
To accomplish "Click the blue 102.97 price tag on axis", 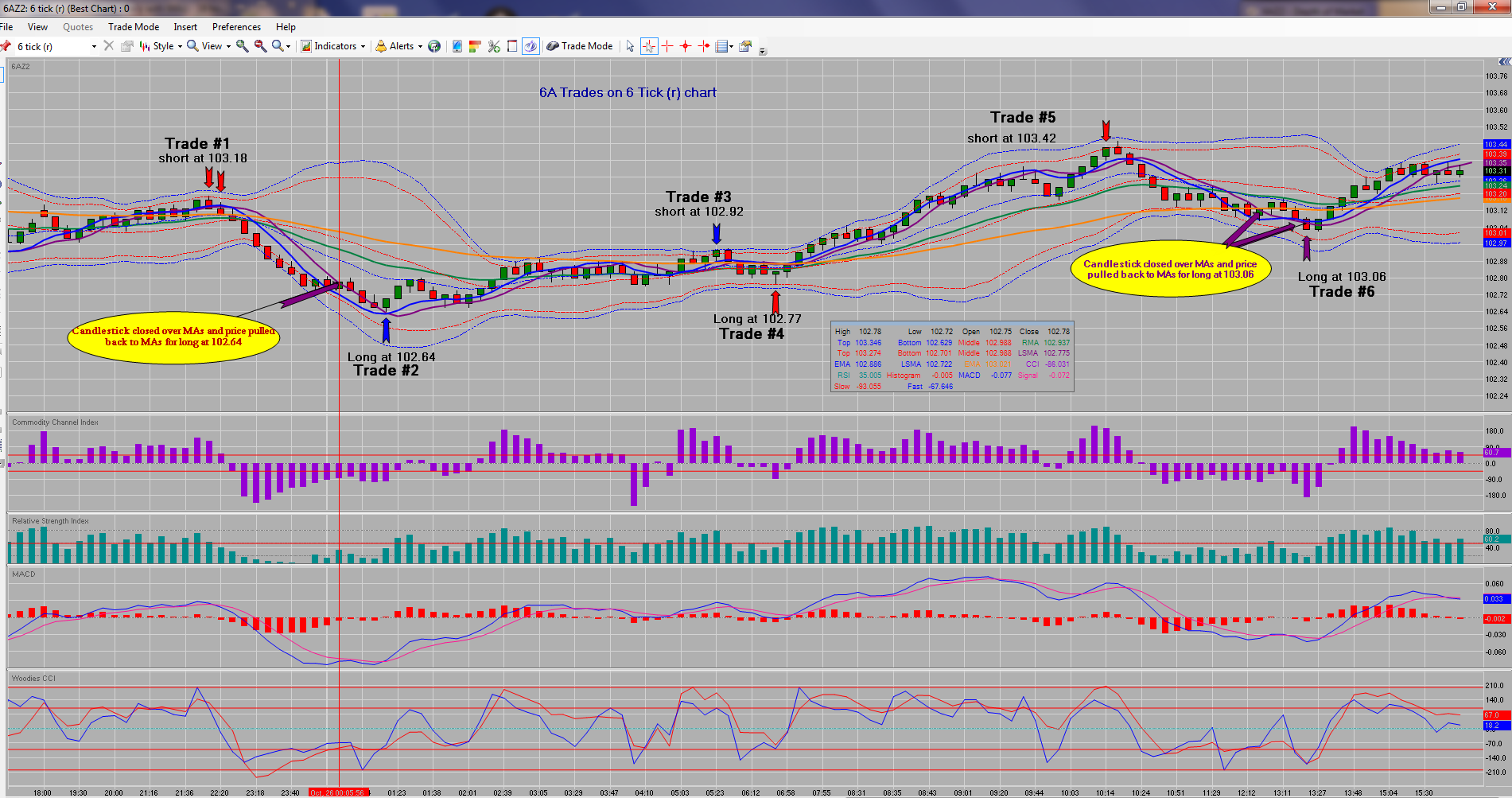I will (x=1495, y=243).
